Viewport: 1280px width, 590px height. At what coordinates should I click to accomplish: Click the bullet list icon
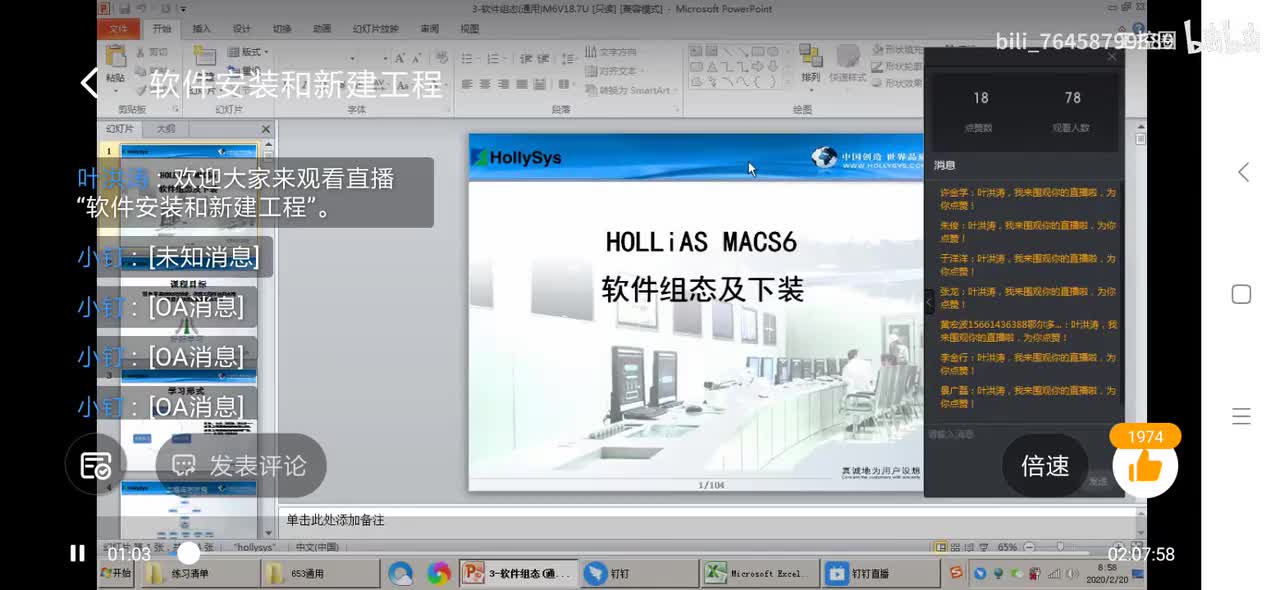point(469,59)
